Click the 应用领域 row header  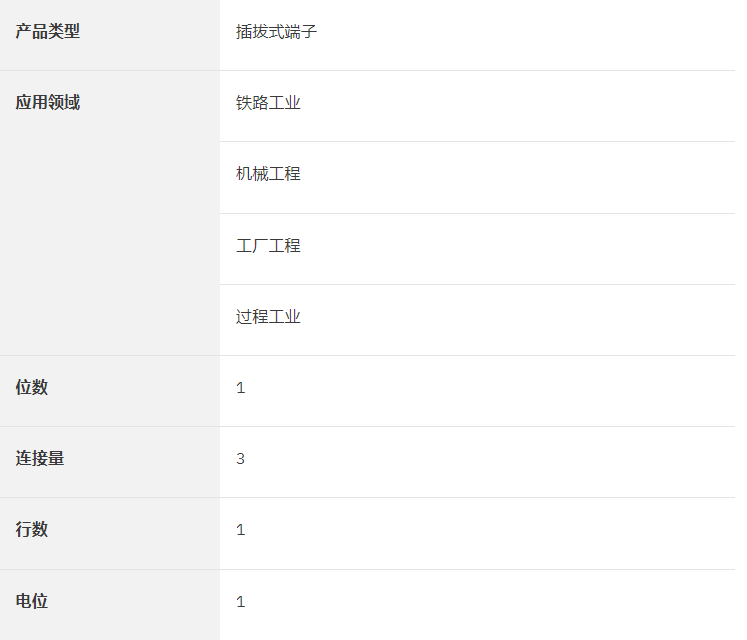tap(47, 102)
